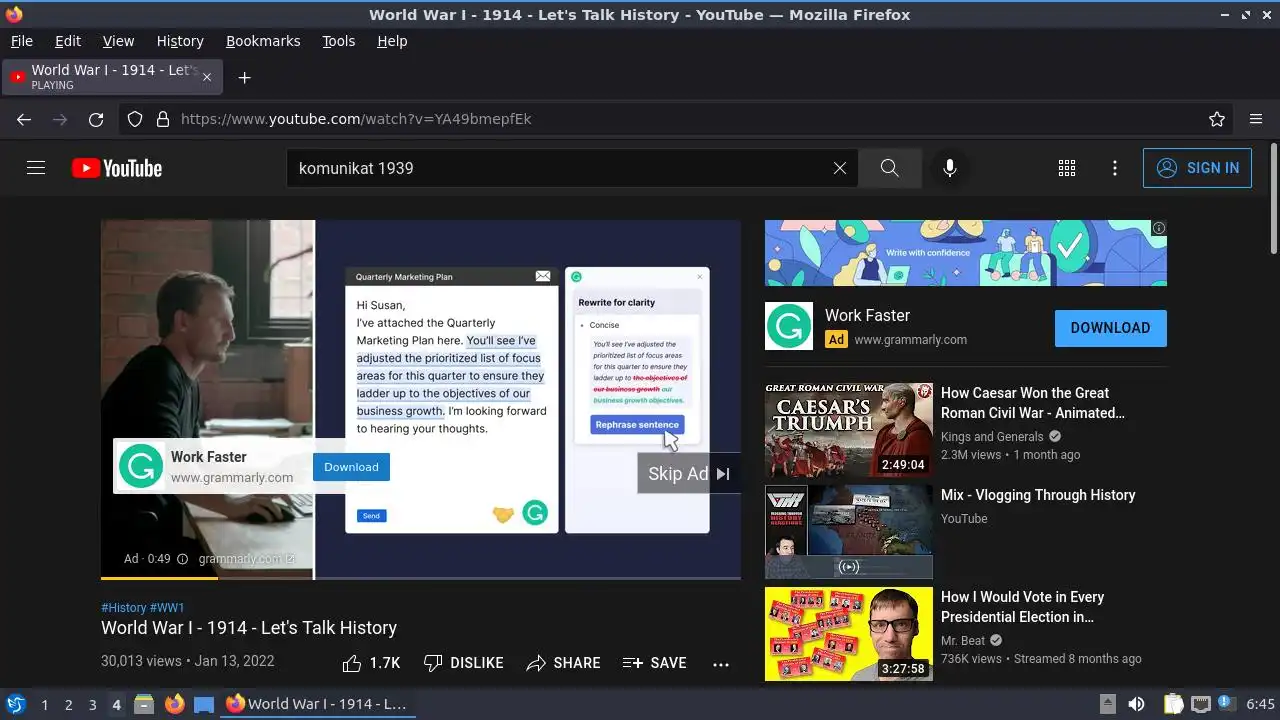Click SAVE to playlist button

[x=654, y=663]
